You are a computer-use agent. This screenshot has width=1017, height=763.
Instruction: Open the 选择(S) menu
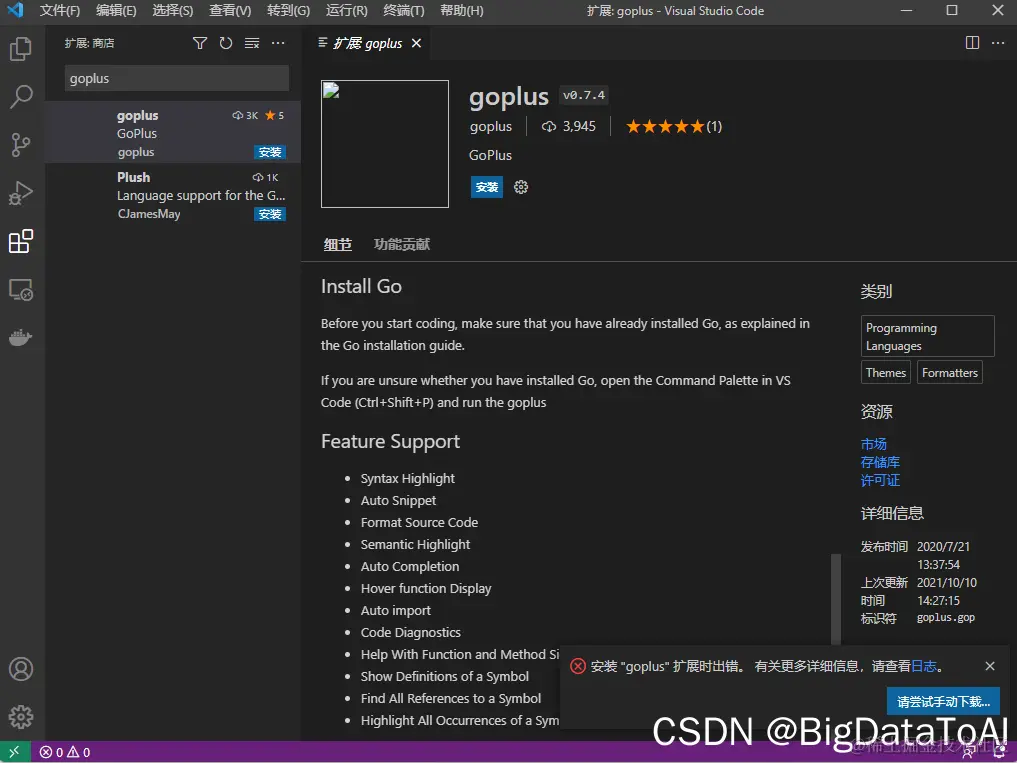(x=173, y=10)
